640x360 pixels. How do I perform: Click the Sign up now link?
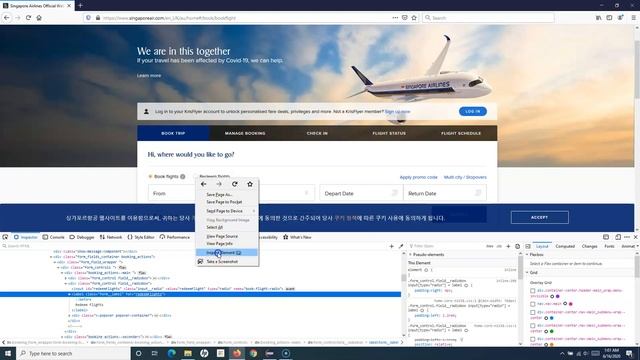398,111
